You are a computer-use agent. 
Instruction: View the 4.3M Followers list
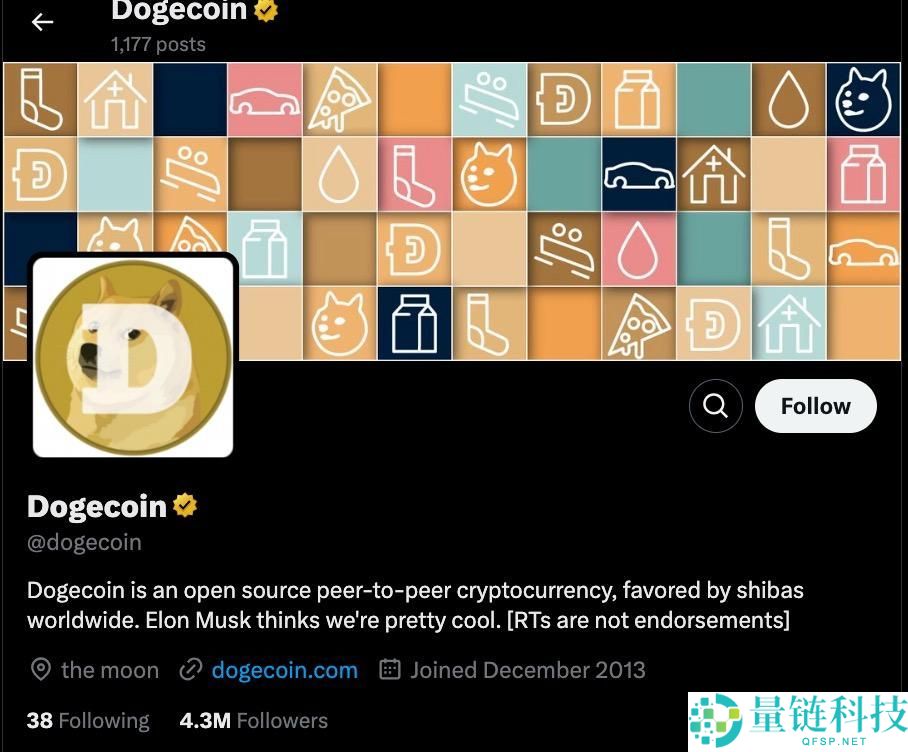coord(254,721)
